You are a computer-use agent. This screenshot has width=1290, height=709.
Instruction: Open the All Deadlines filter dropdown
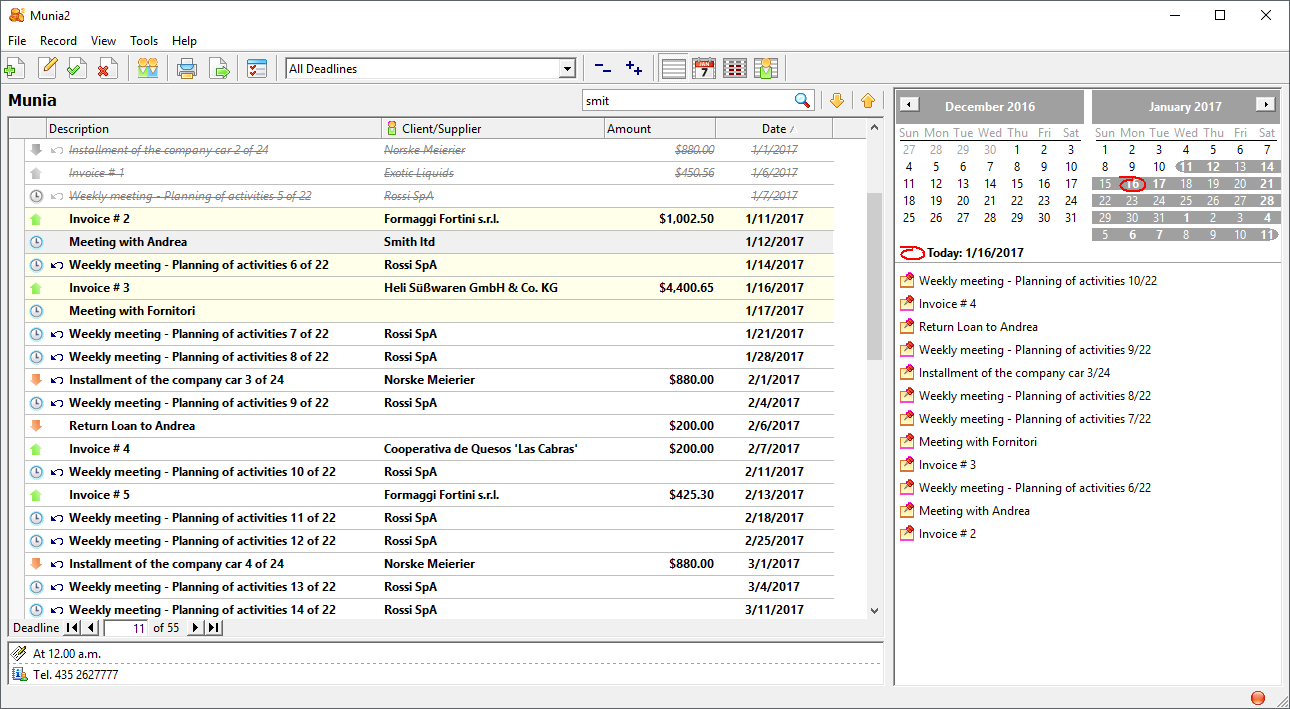[x=431, y=69]
